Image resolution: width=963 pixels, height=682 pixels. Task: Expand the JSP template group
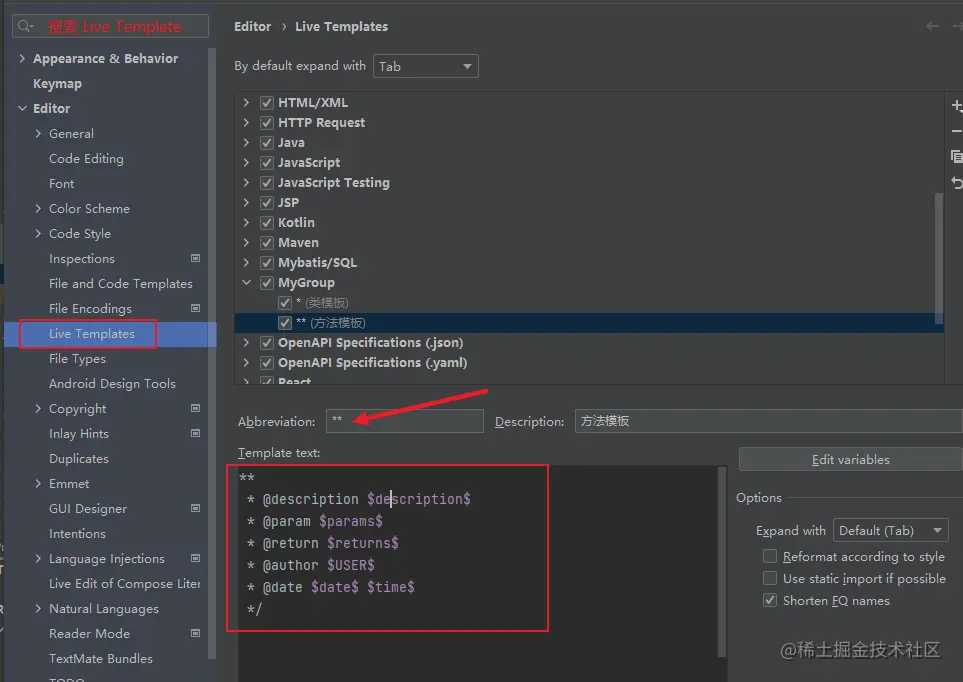(x=246, y=202)
